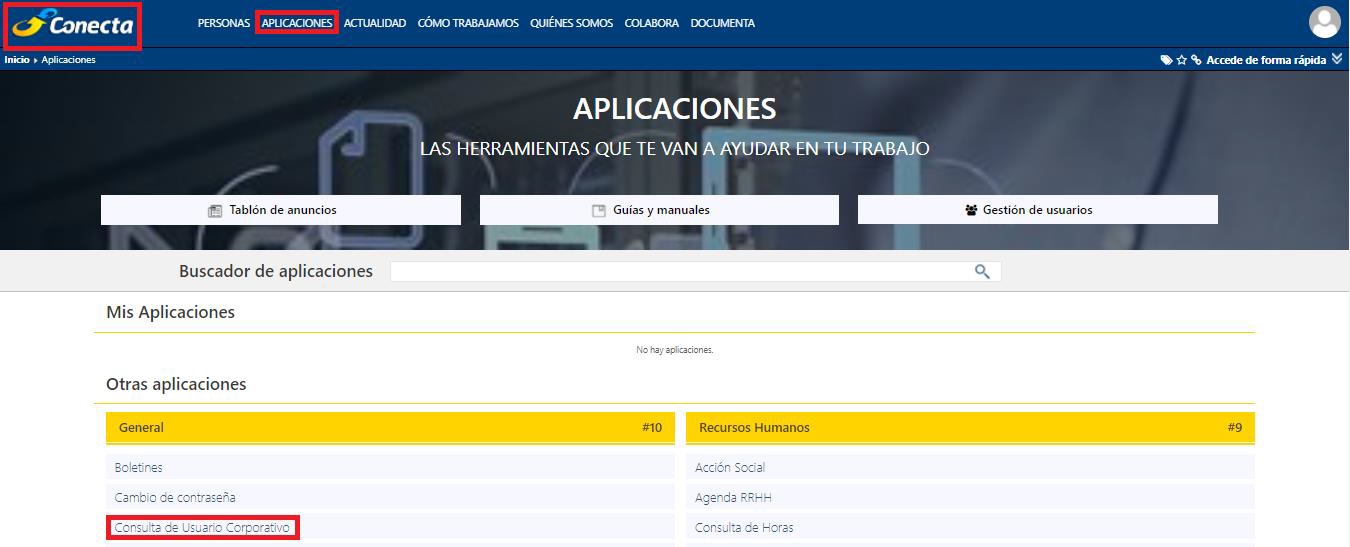Open the user profile avatar
This screenshot has height=547, width=1350.
(x=1325, y=22)
